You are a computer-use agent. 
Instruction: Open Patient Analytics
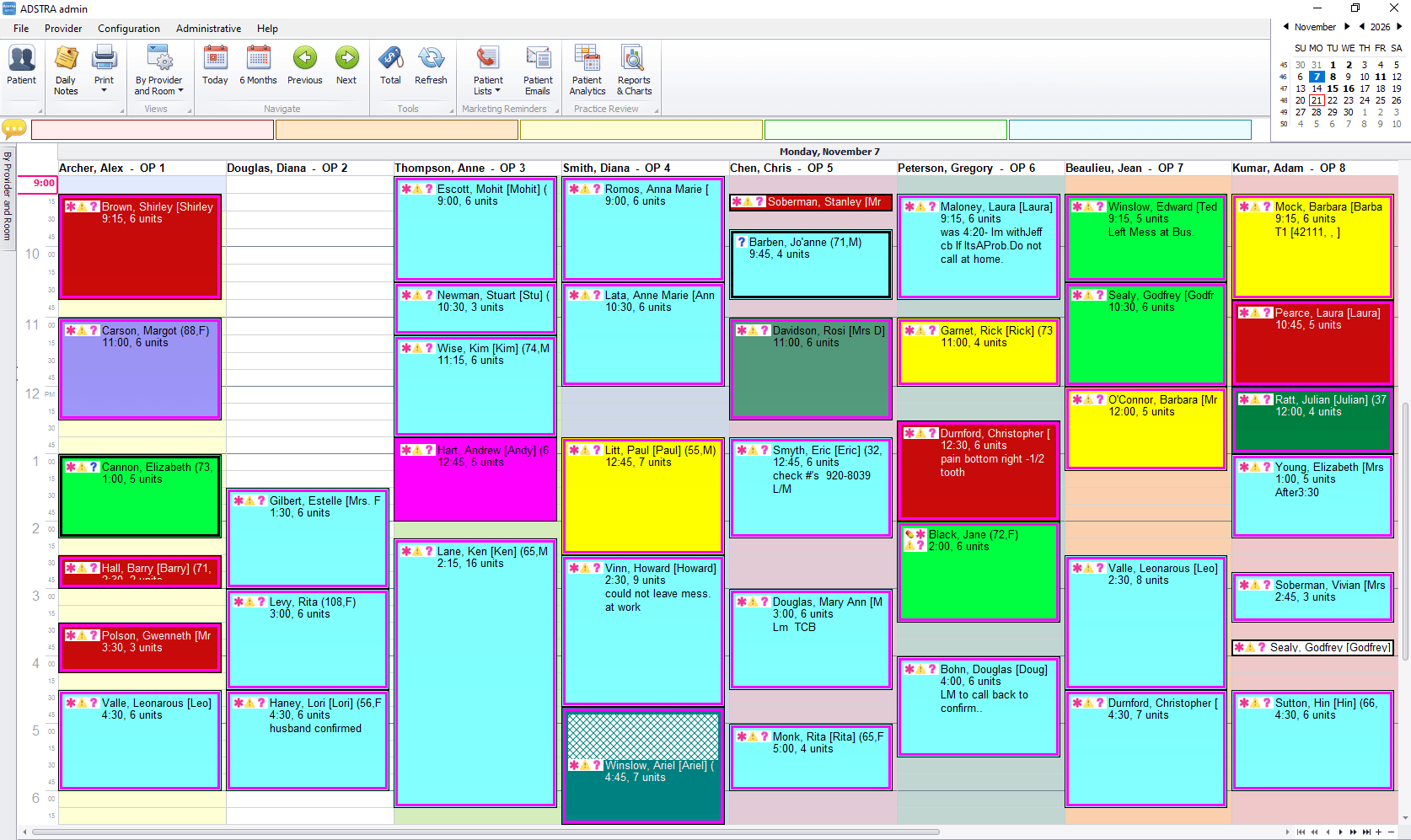(x=587, y=71)
